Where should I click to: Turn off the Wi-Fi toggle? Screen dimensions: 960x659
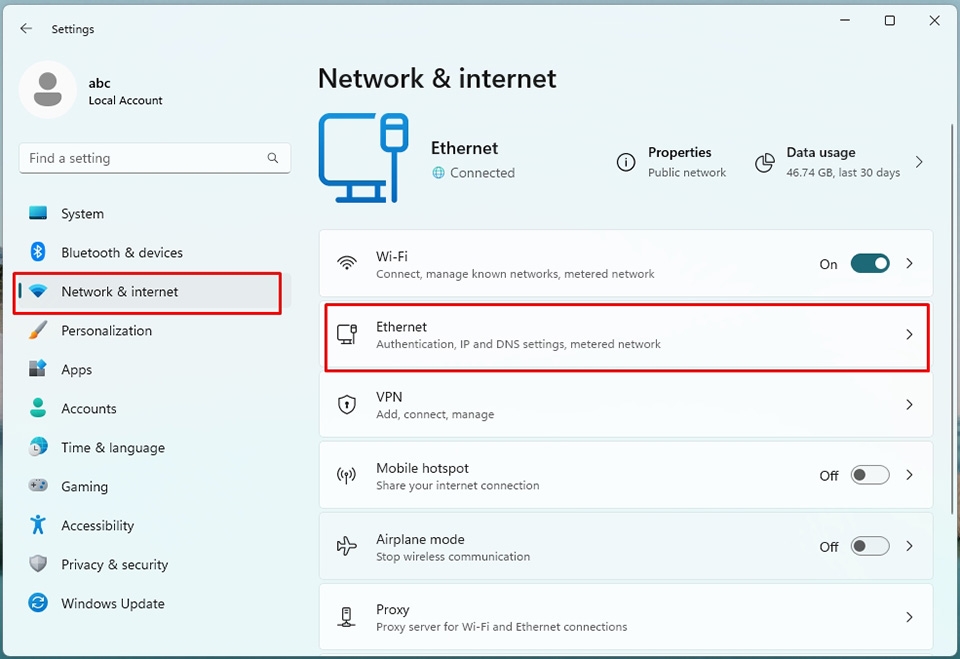[x=870, y=263]
